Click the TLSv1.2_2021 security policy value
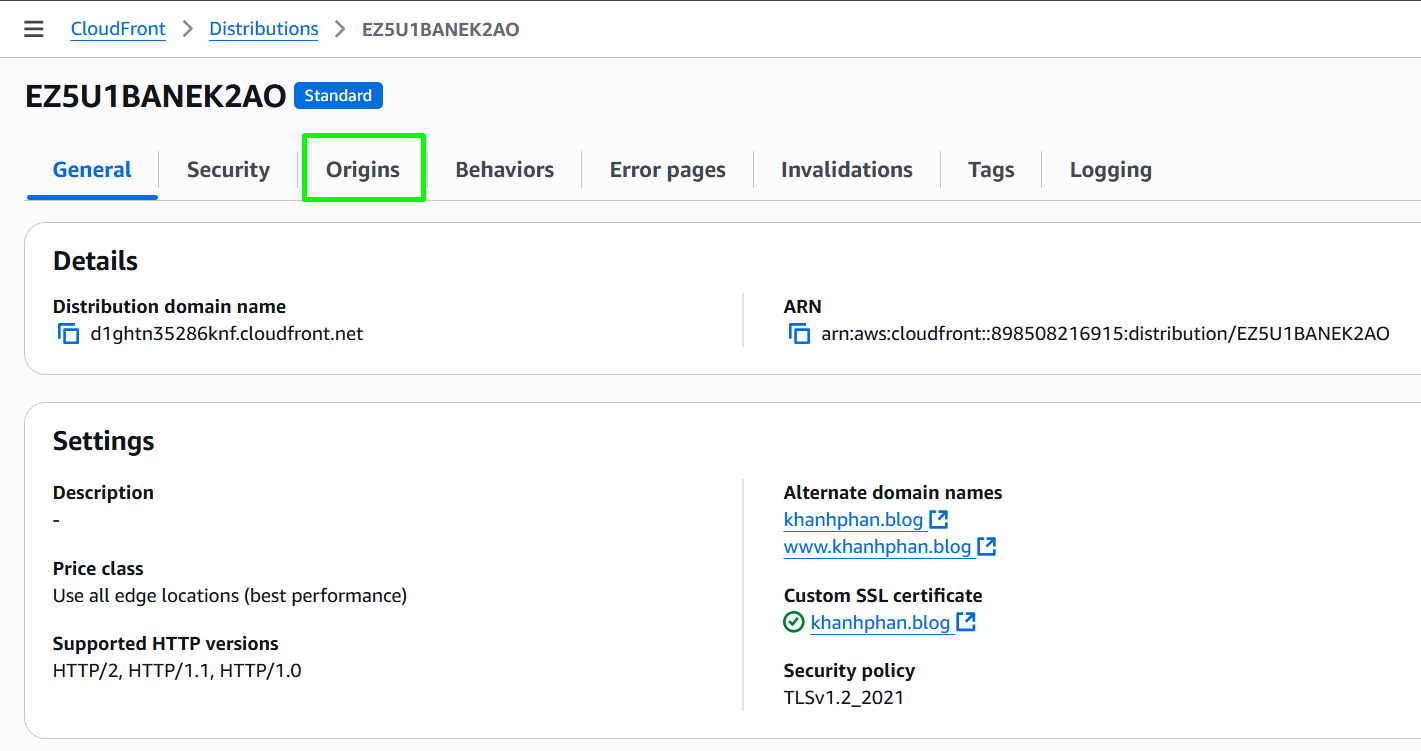Screen dimensions: 1421x751 coord(844,698)
